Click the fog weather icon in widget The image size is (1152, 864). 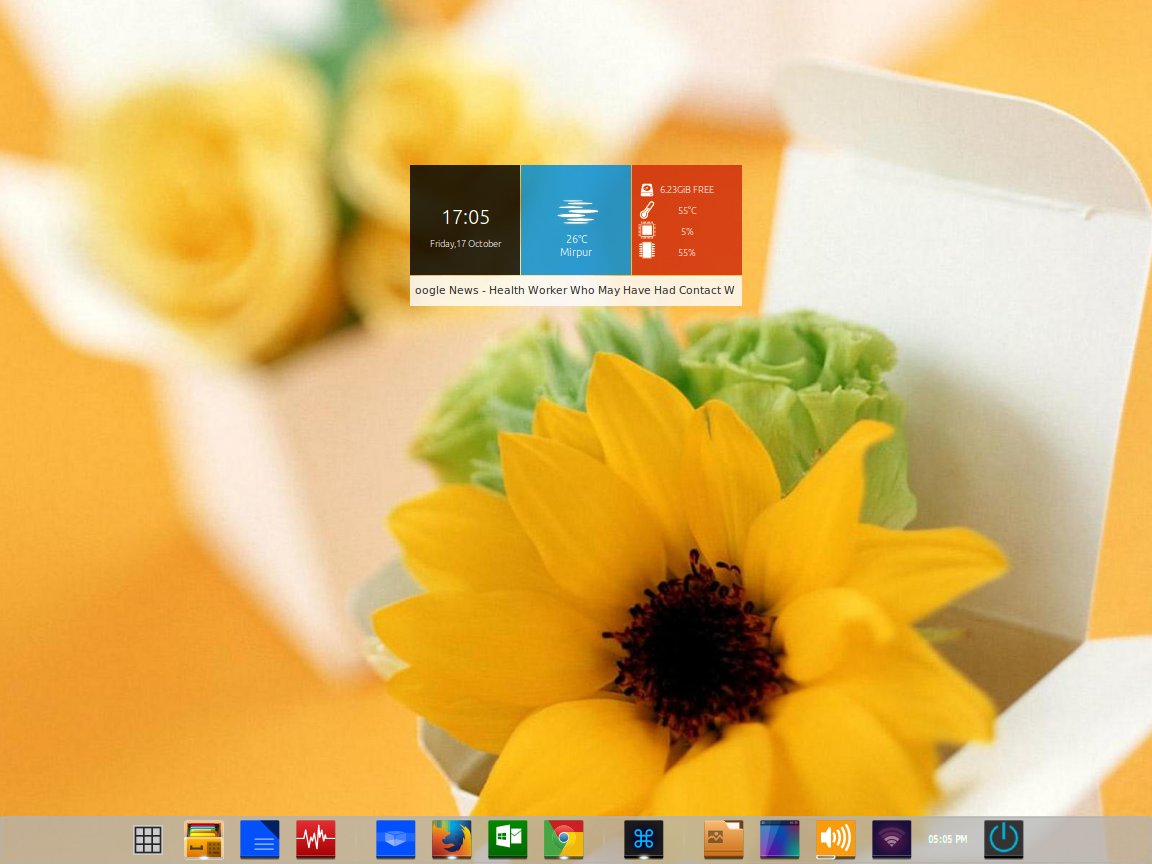(577, 212)
